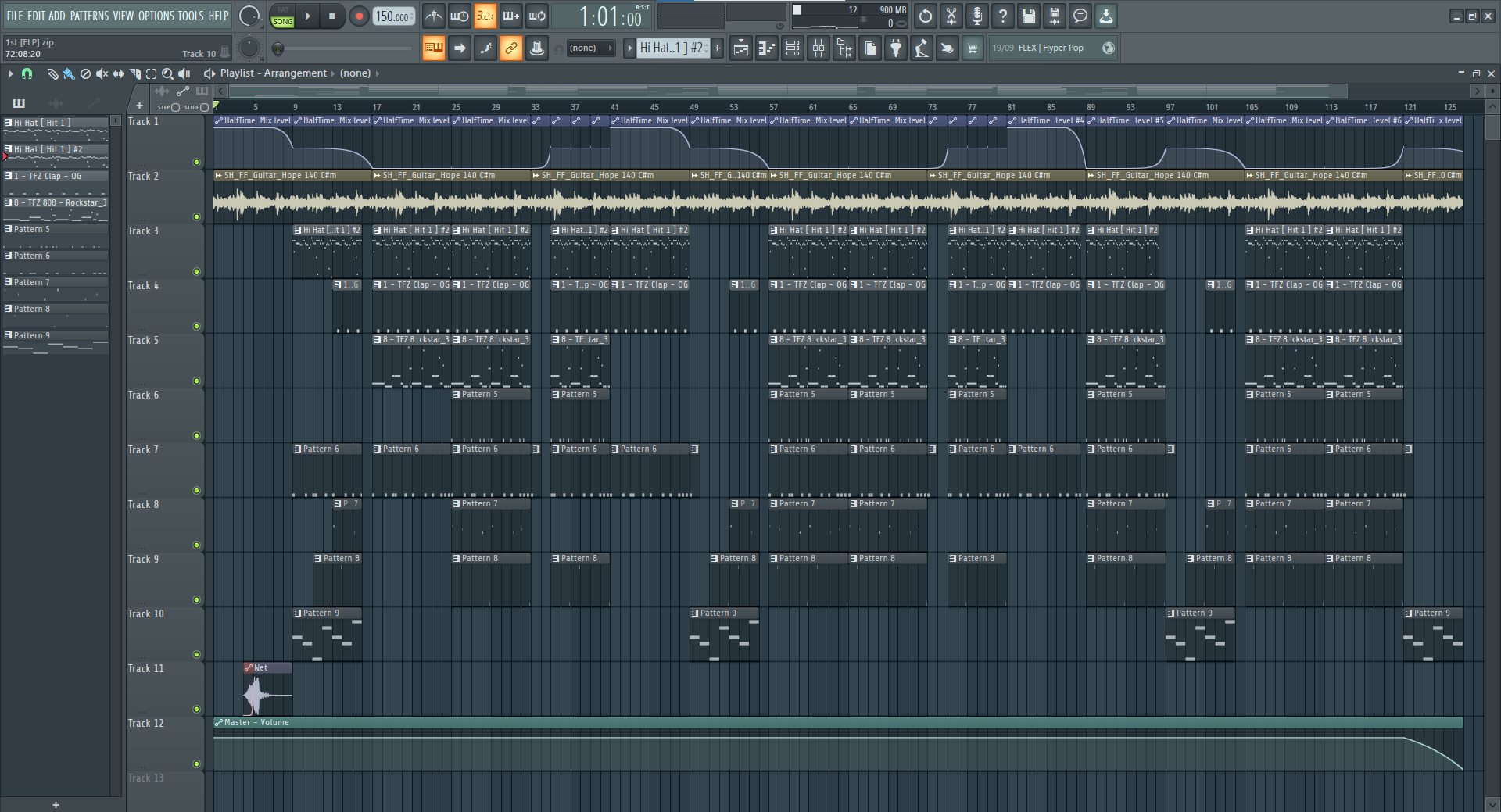
Task: Click the one-click audio recording microphone
Action: (977, 16)
